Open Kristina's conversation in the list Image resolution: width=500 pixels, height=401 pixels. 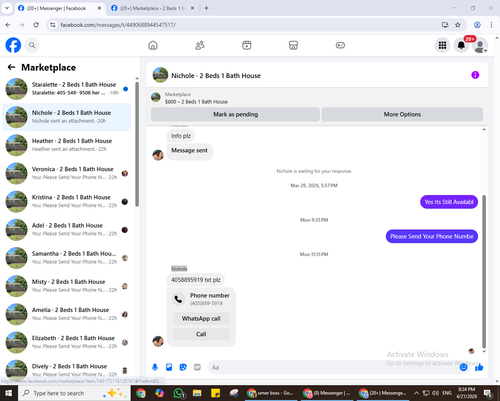(67, 201)
